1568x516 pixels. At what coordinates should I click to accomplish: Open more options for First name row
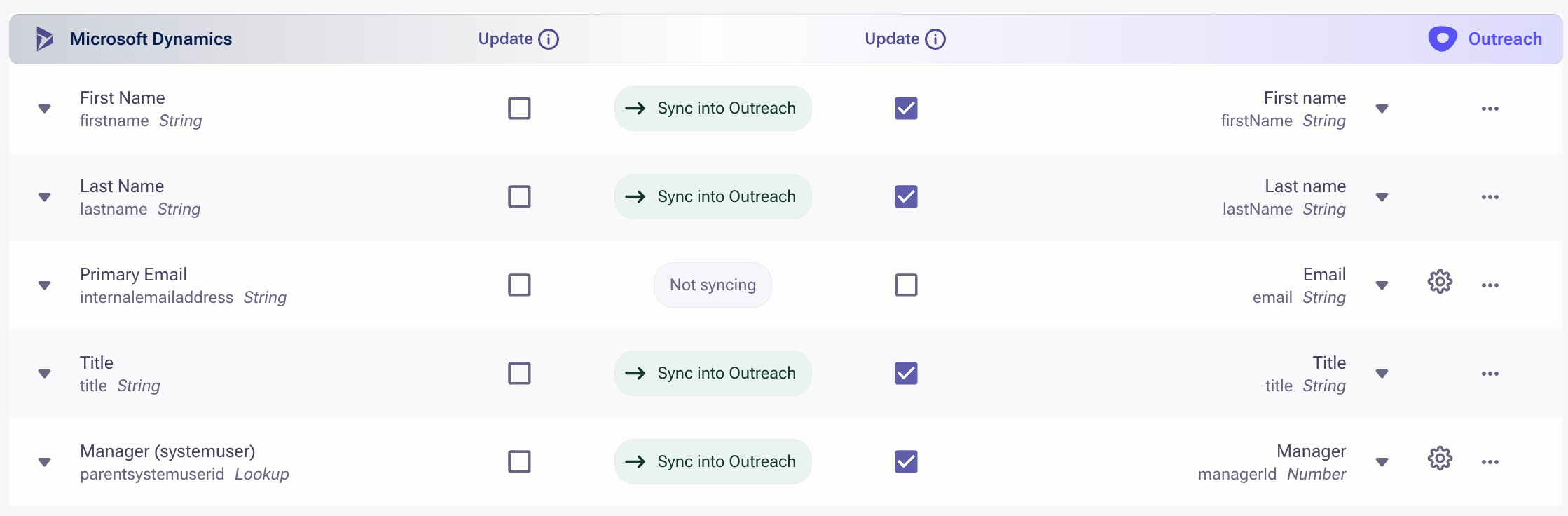(x=1490, y=109)
